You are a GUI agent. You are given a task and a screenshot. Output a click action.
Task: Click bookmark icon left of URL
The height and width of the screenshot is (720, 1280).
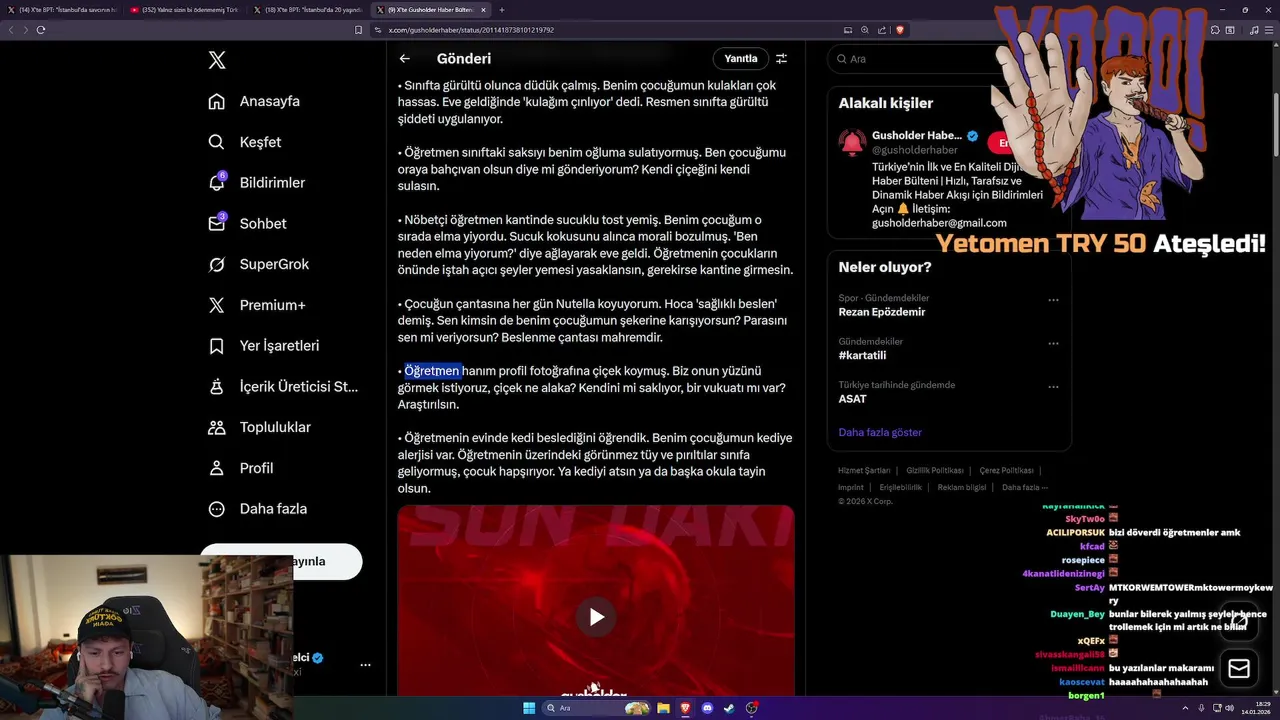(x=358, y=30)
